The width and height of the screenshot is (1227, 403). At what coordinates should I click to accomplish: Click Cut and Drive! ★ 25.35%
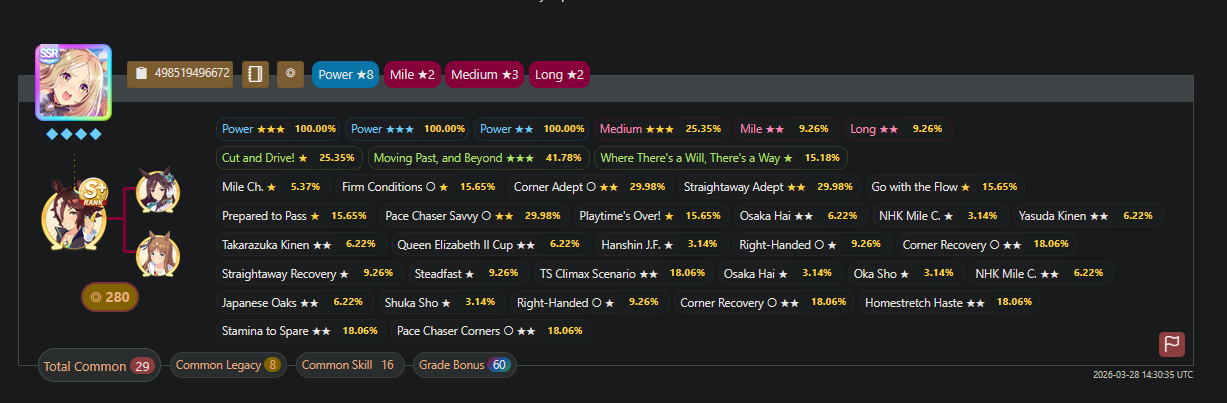(288, 158)
